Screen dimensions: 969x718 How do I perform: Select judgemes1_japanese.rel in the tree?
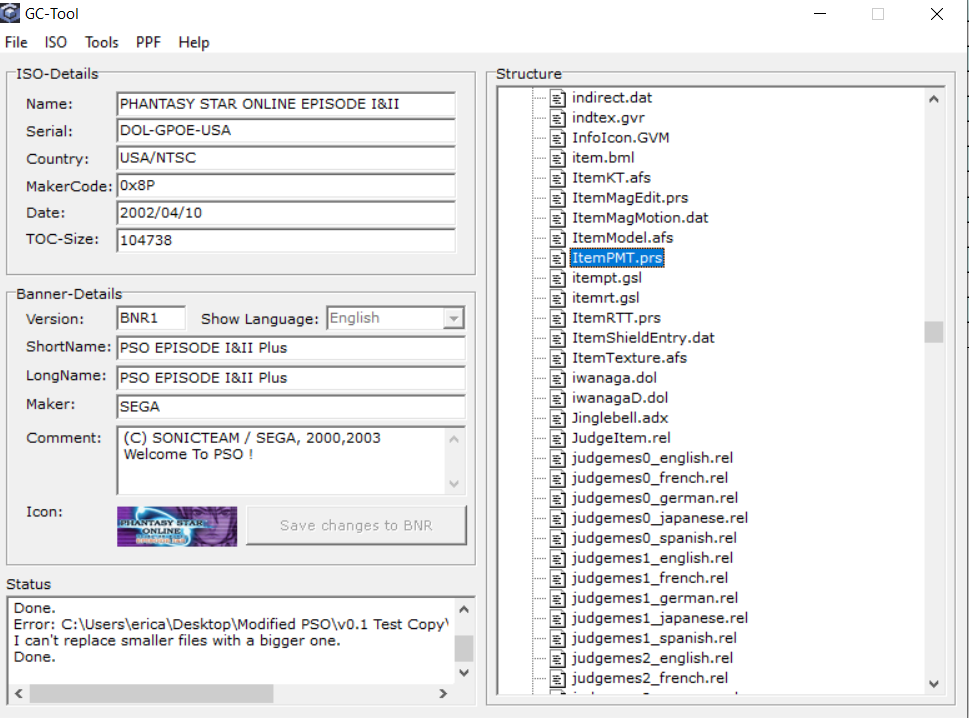click(659, 619)
